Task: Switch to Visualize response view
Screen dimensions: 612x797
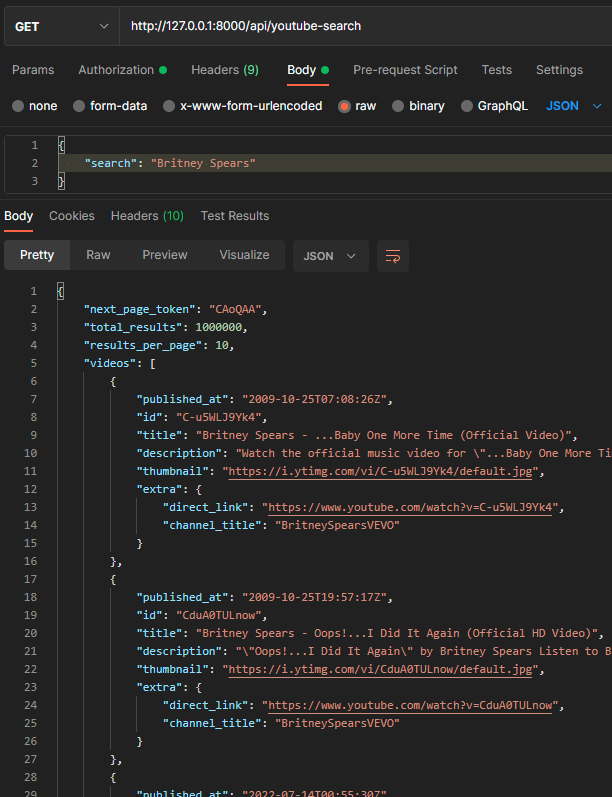Action: 244,255
